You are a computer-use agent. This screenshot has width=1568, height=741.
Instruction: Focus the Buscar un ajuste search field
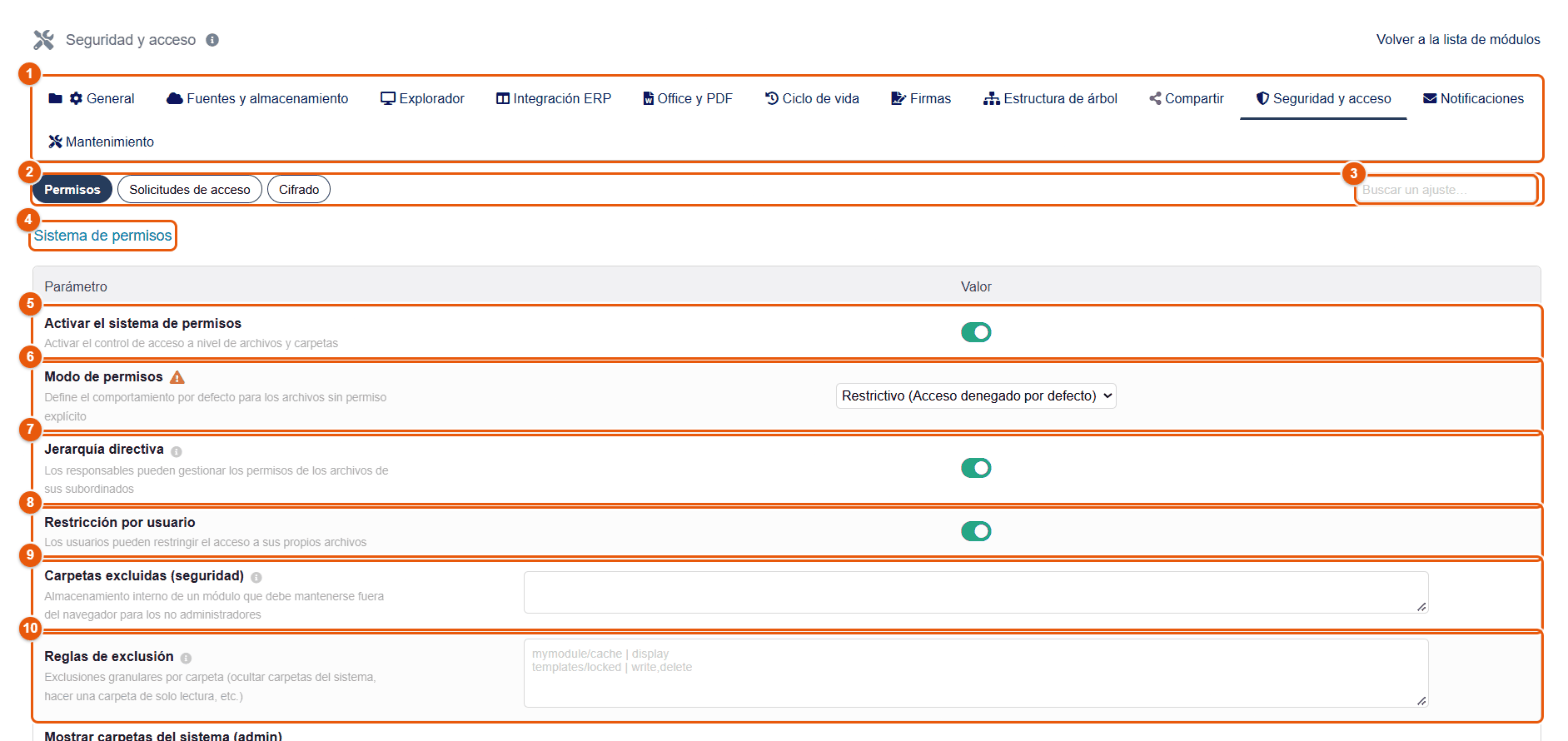pos(1445,189)
